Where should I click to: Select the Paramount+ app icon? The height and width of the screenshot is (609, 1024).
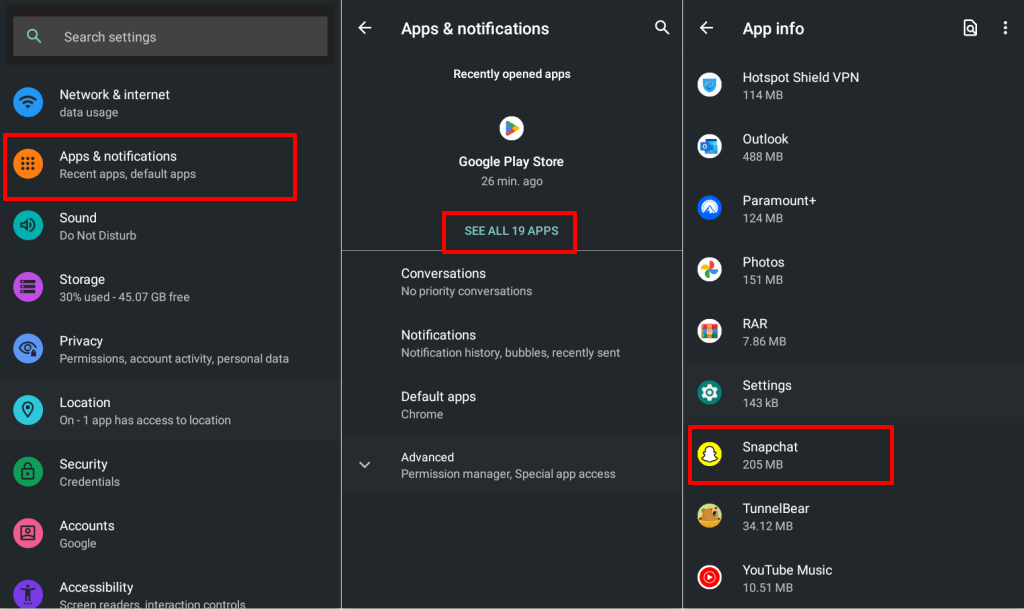[709, 208]
